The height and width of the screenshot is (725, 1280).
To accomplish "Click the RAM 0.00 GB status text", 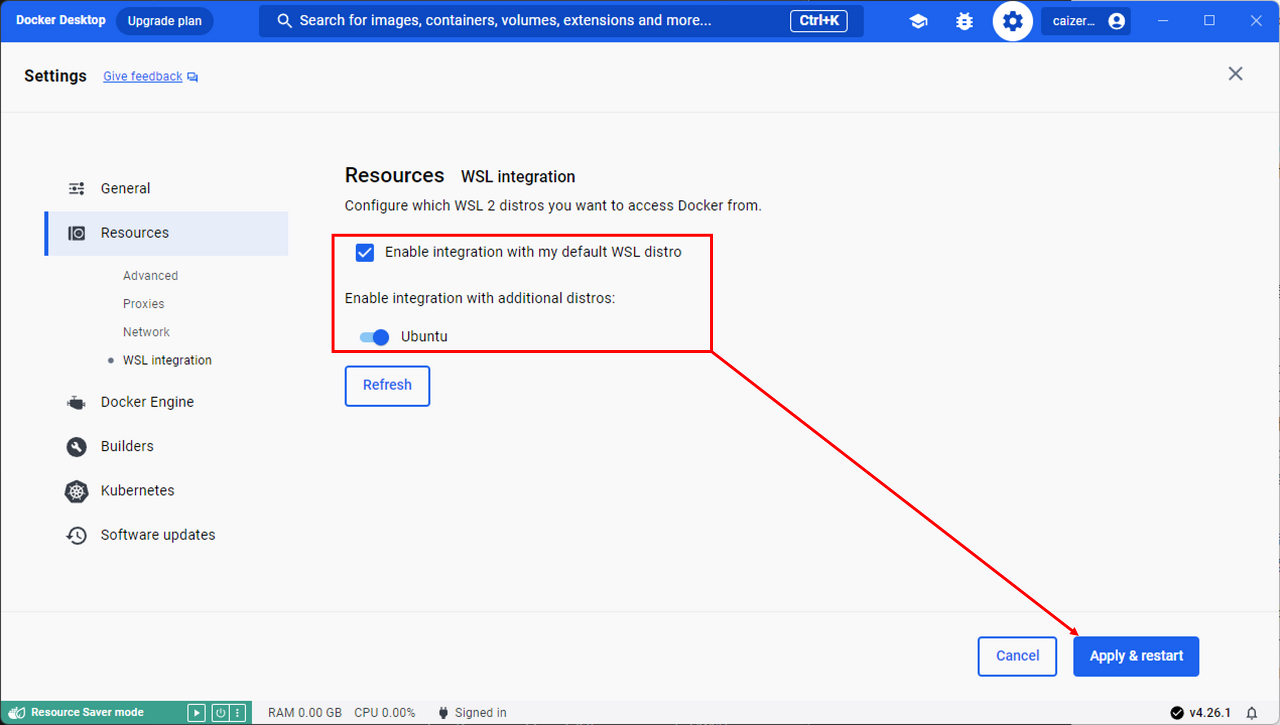I will tap(305, 713).
